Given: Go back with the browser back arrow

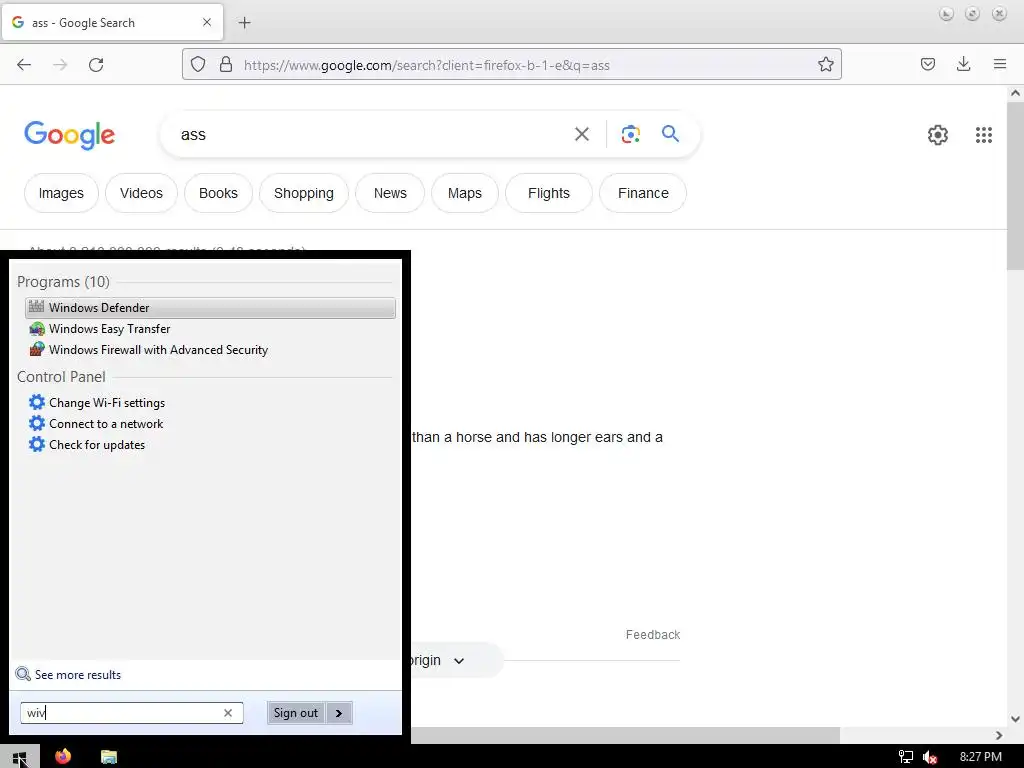Looking at the screenshot, I should 24,65.
